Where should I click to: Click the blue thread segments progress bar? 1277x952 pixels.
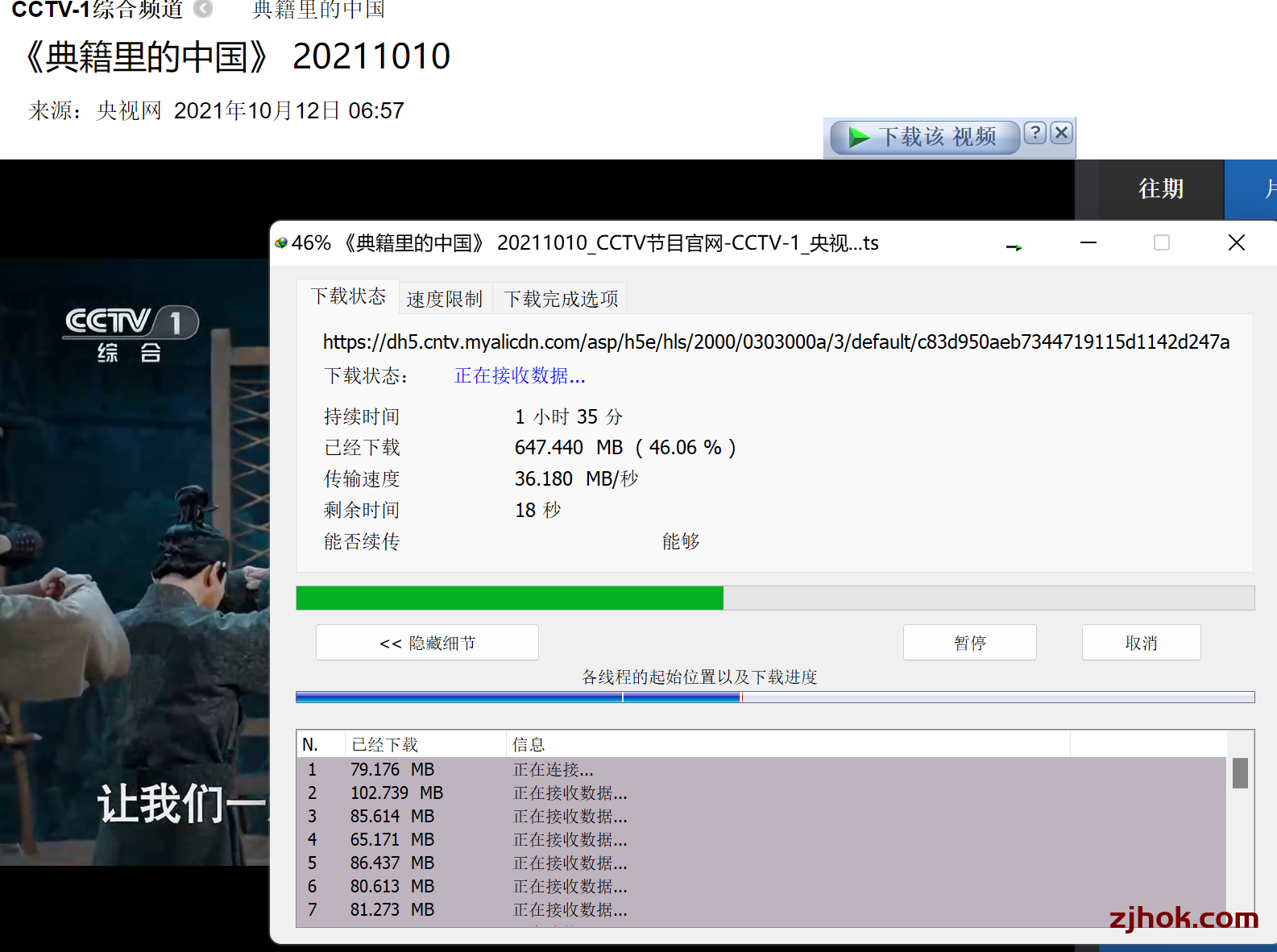pos(775,697)
